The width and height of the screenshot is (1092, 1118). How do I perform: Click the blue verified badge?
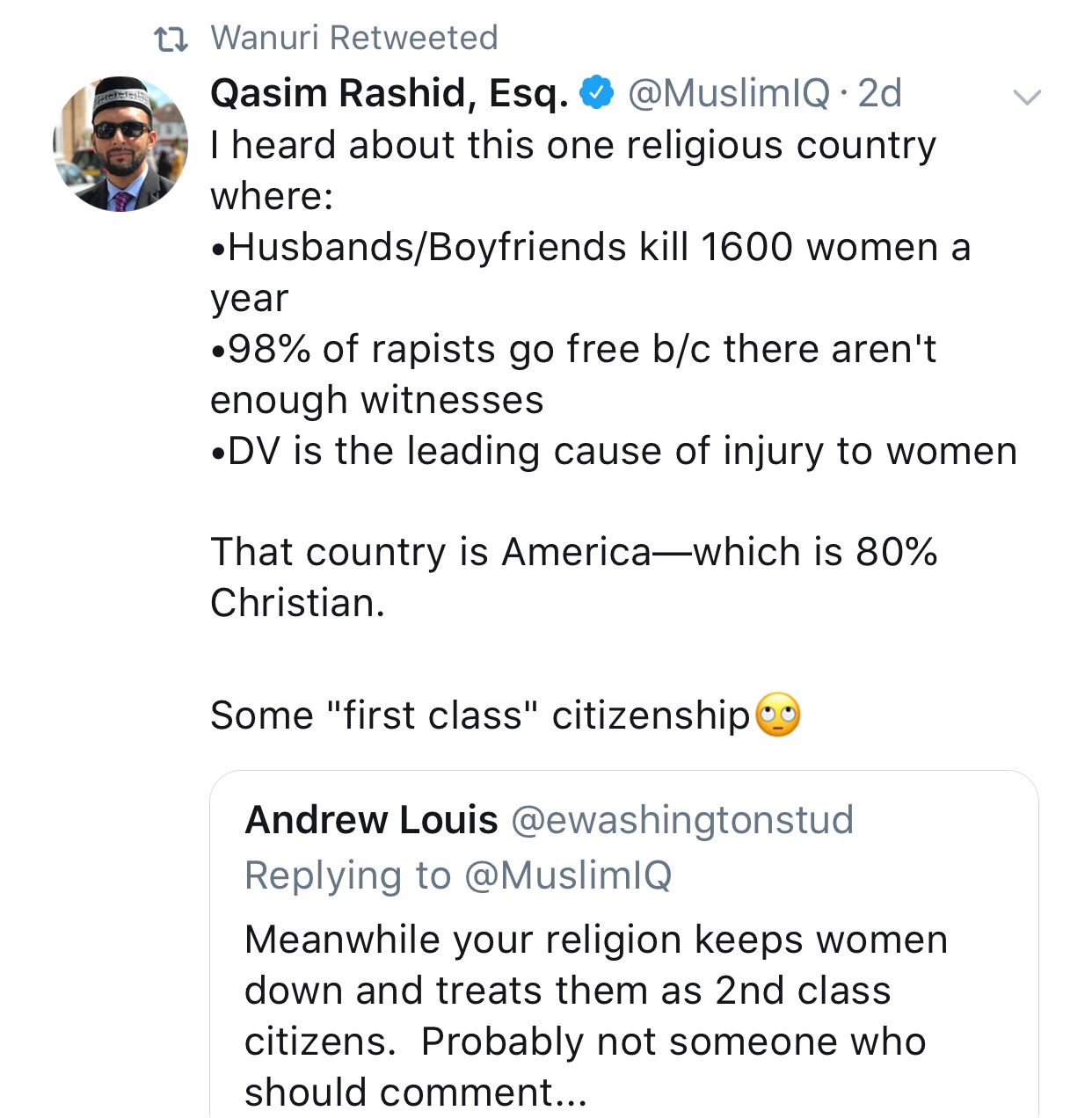598,92
